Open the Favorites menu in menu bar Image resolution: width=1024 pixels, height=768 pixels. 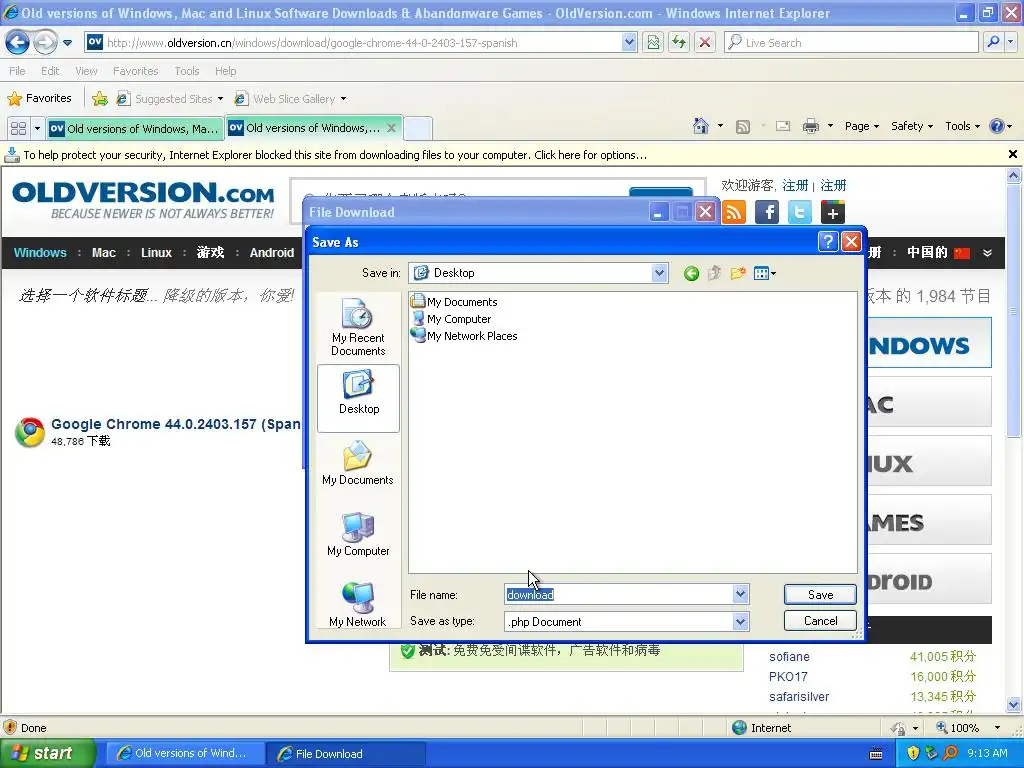(135, 71)
